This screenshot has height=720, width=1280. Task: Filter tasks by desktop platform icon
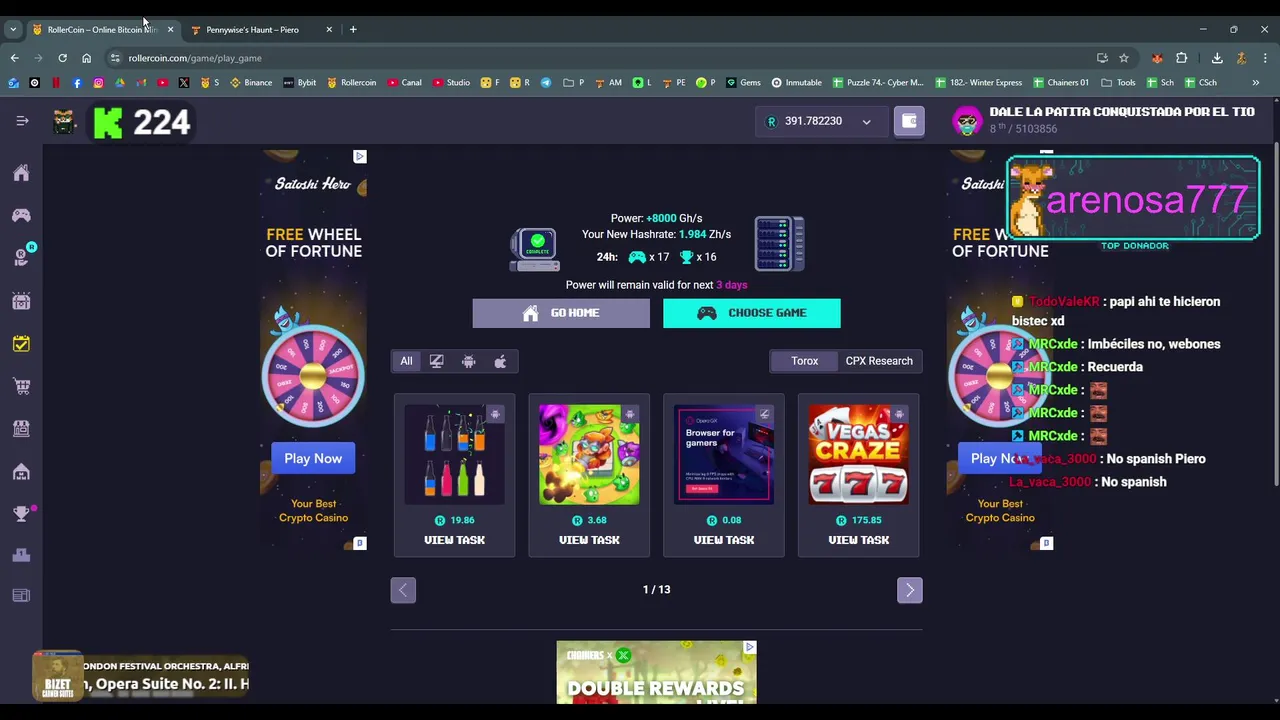click(436, 361)
